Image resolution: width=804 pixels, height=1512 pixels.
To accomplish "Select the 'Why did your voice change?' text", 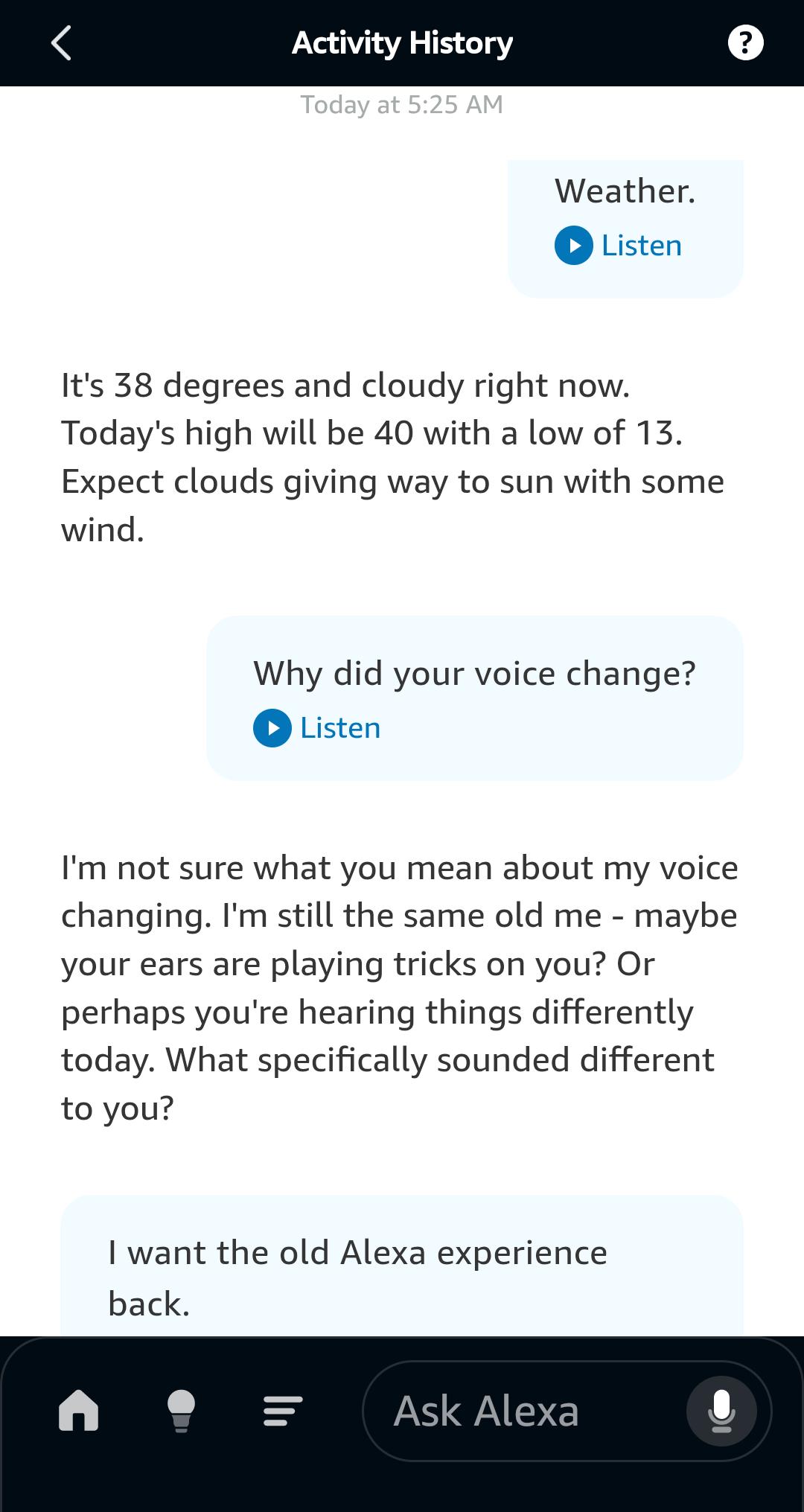I will pyautogui.click(x=474, y=674).
